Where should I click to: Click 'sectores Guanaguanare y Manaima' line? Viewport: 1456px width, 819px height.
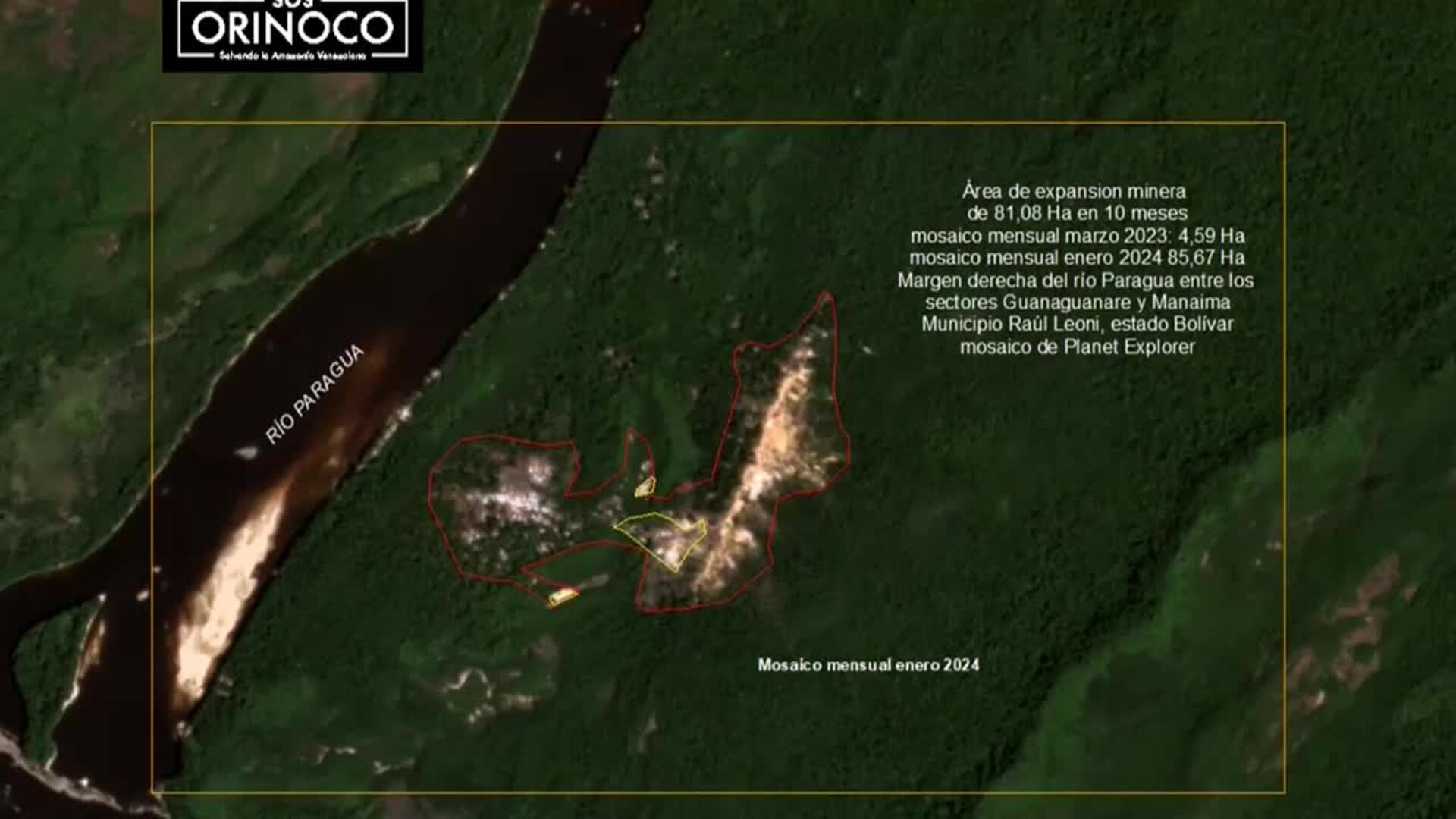(1078, 303)
